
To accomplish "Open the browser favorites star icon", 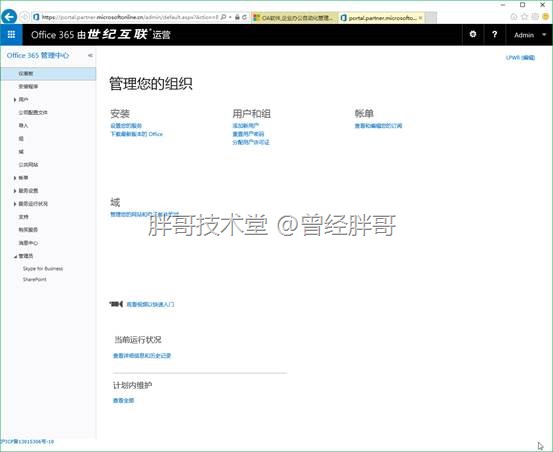I will point(524,17).
